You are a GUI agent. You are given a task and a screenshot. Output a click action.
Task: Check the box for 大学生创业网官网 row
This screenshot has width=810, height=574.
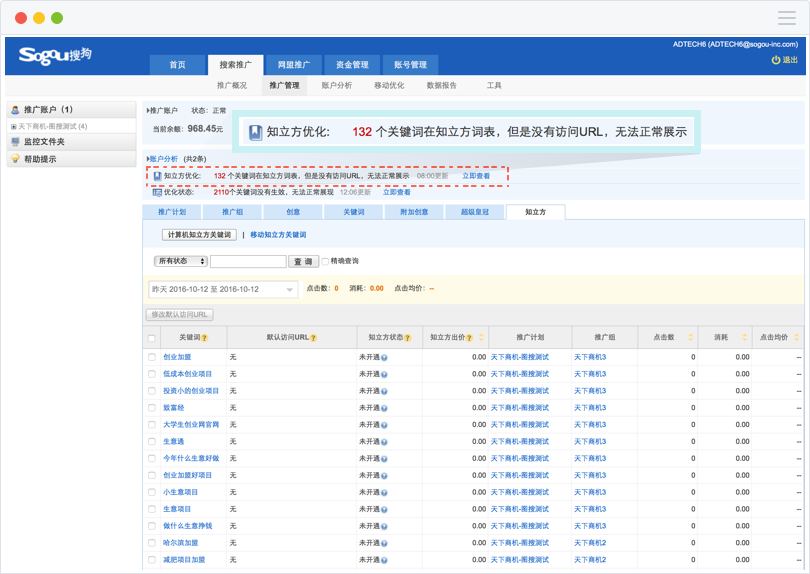pyautogui.click(x=151, y=425)
